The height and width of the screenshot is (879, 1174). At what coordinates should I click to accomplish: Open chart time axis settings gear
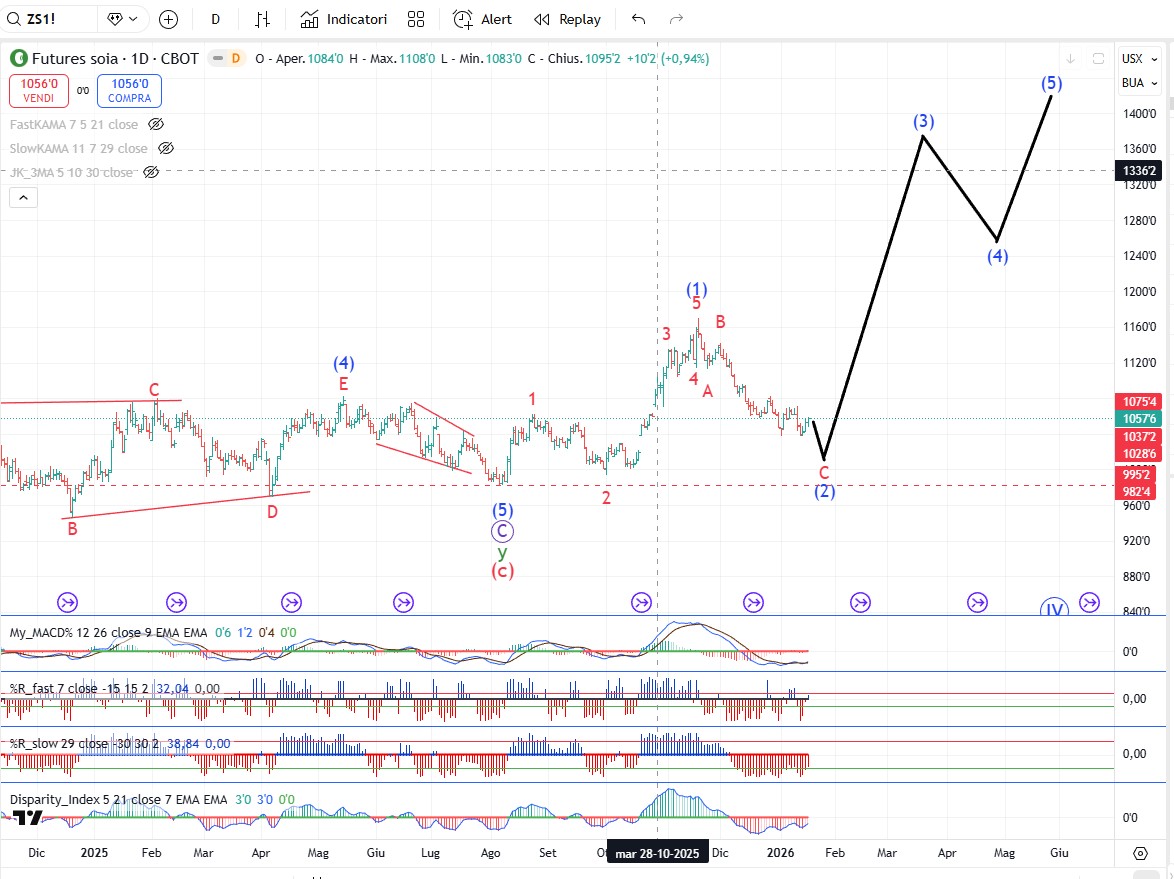click(x=1140, y=853)
